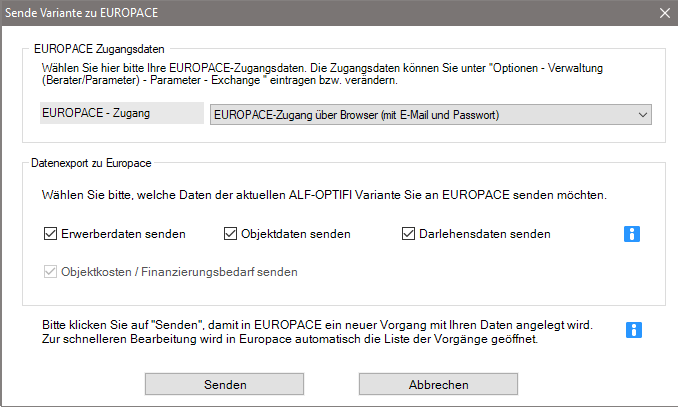Disable the Darlehensdaten senden checkbox

point(409,234)
